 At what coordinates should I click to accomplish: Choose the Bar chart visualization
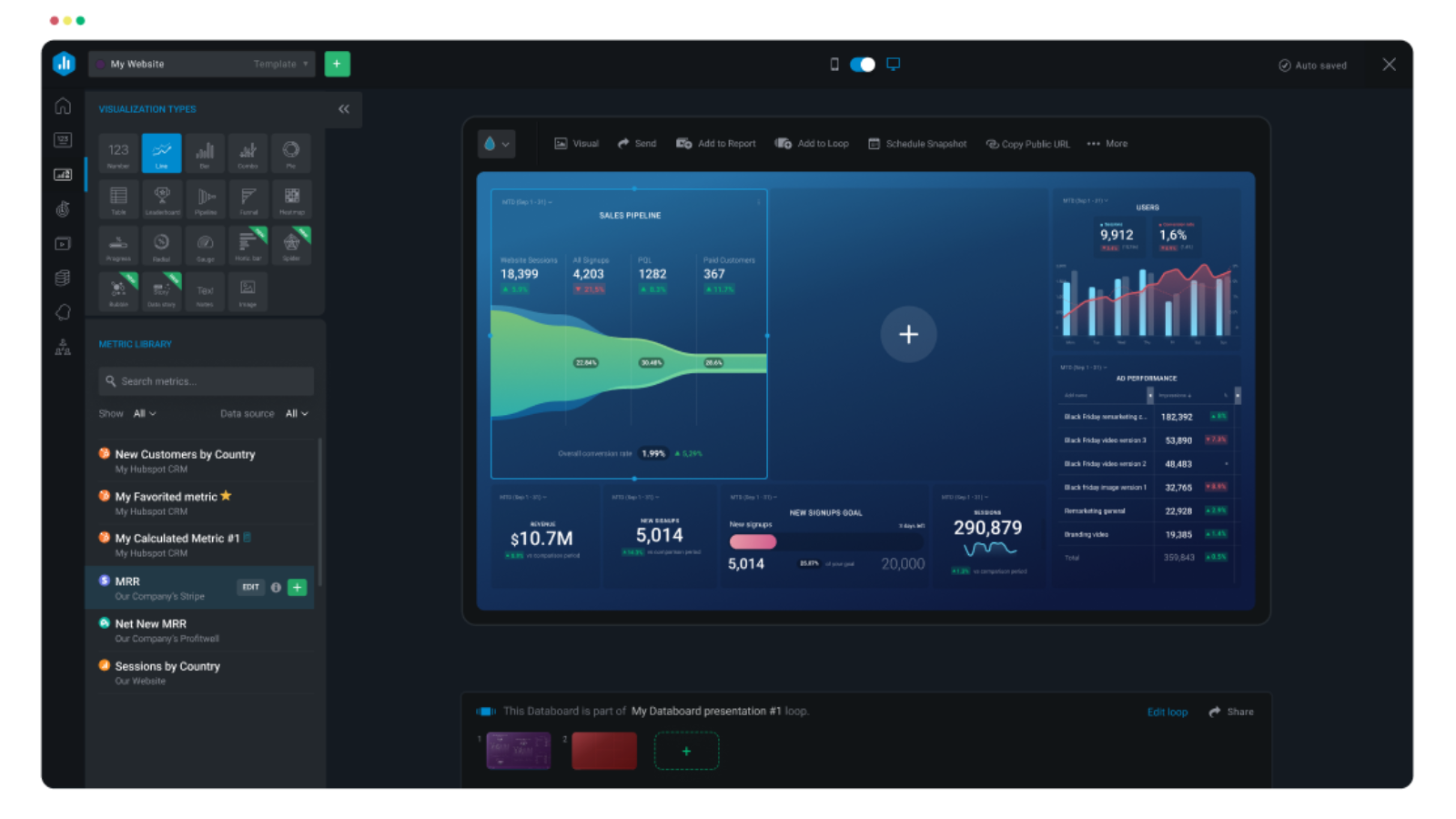pyautogui.click(x=205, y=153)
